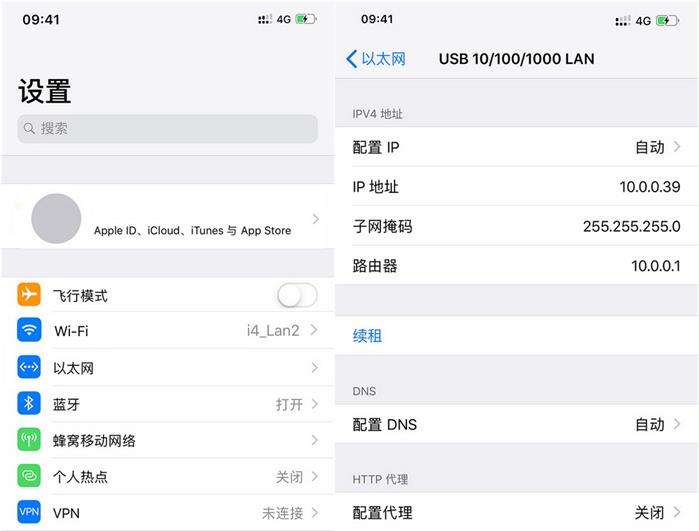The height and width of the screenshot is (531, 699).
Task: Tap hotspot status 关闭
Action: click(x=289, y=477)
